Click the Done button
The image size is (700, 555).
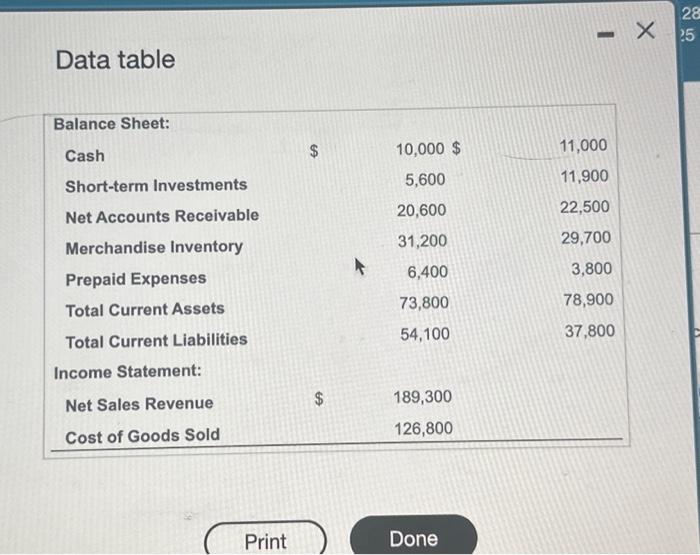pos(413,537)
